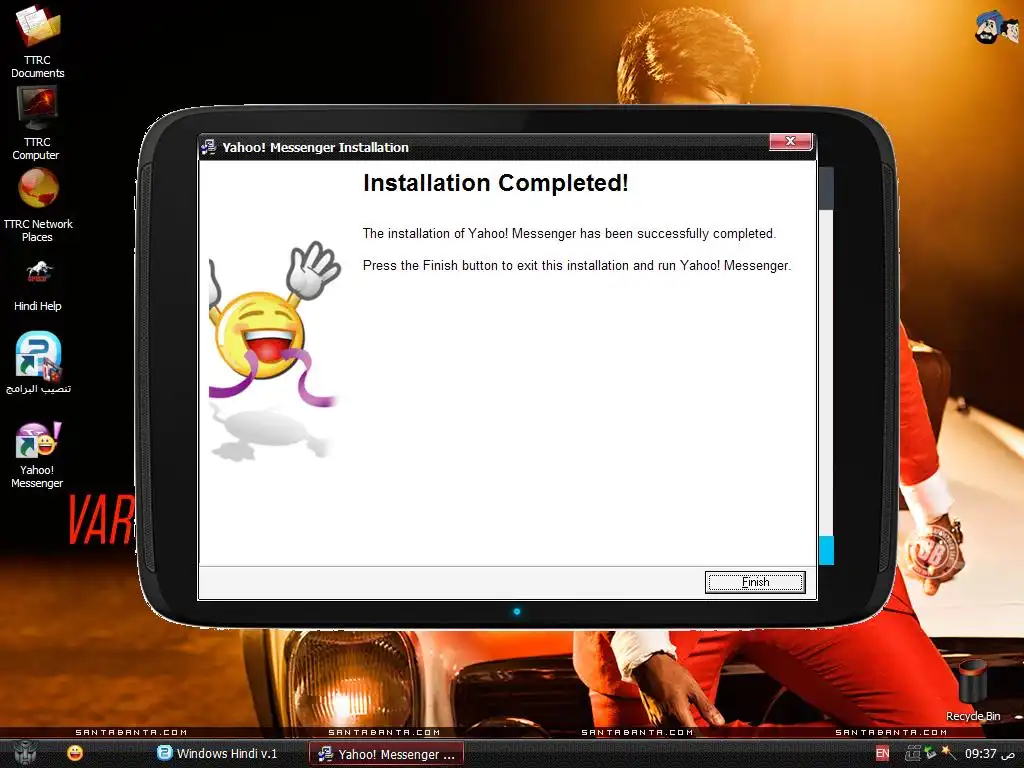Select Yahoo! Messenger taskbar button

[386, 754]
